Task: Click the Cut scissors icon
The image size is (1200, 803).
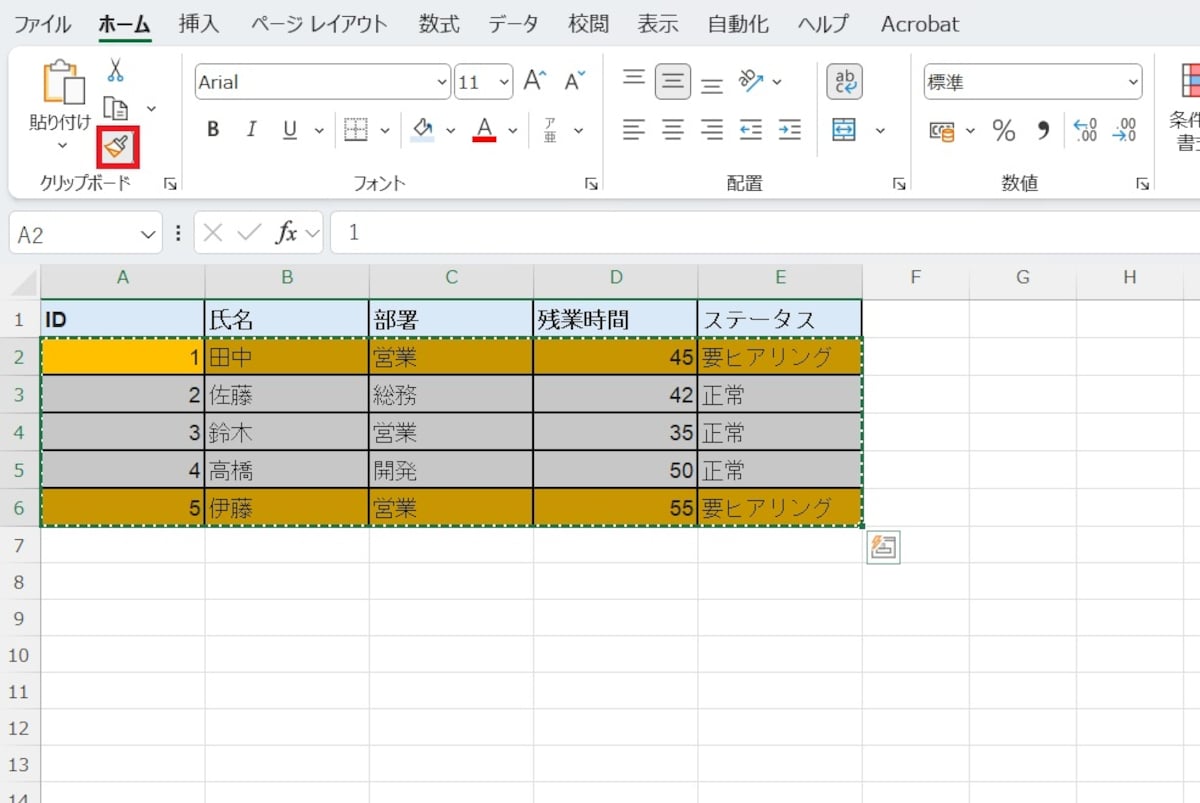Action: pos(115,69)
